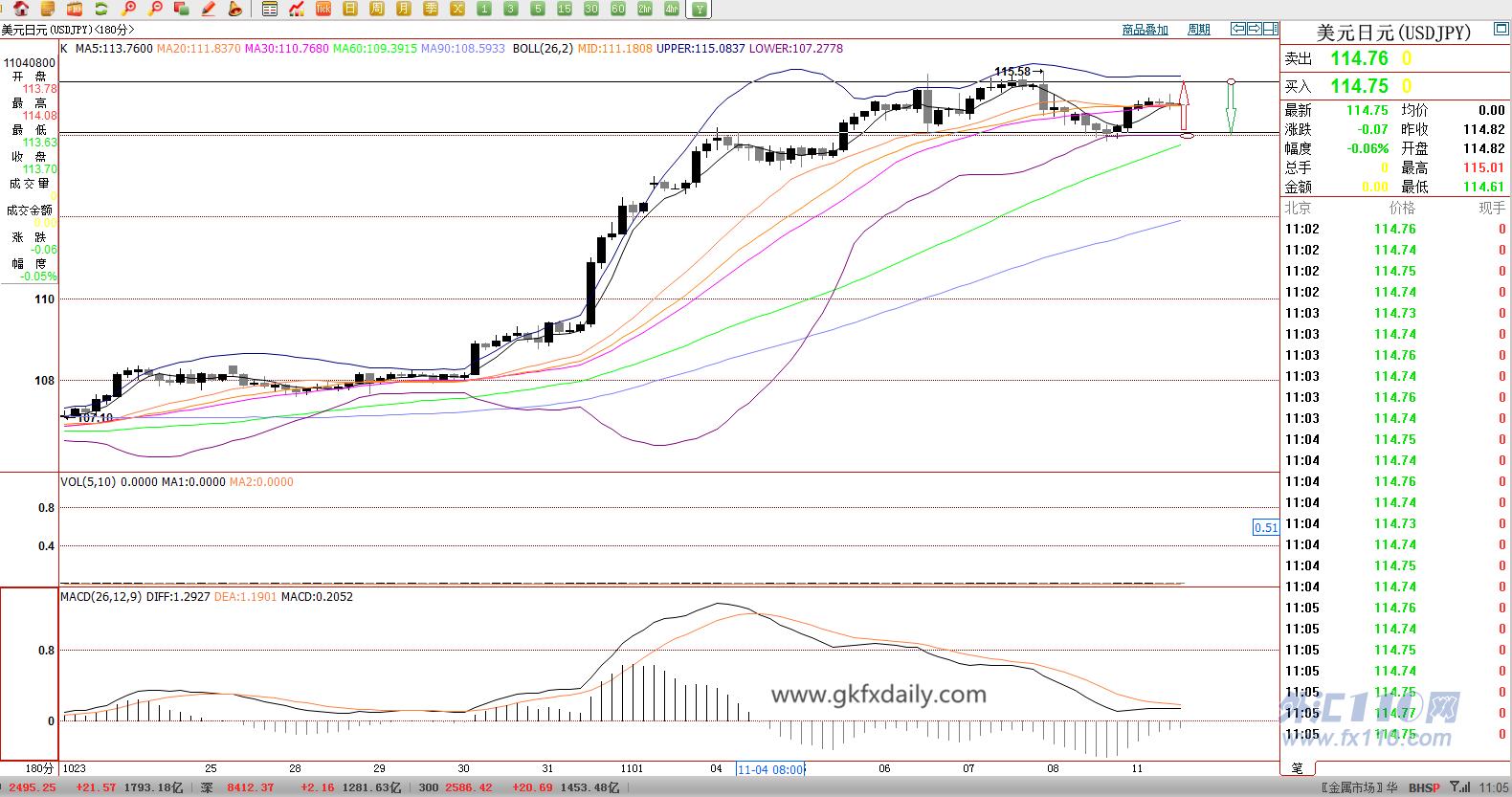Click the 商品叠加 overlay link

(1145, 30)
